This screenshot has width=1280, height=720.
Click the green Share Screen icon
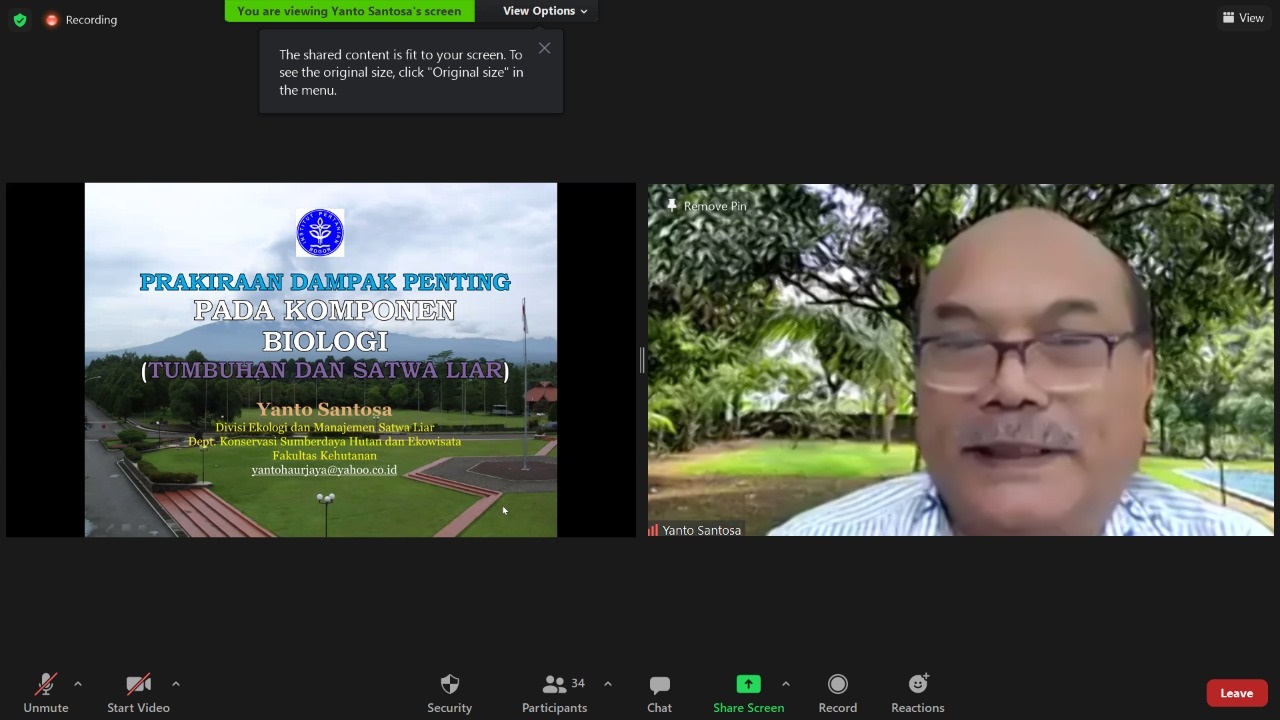(x=748, y=684)
